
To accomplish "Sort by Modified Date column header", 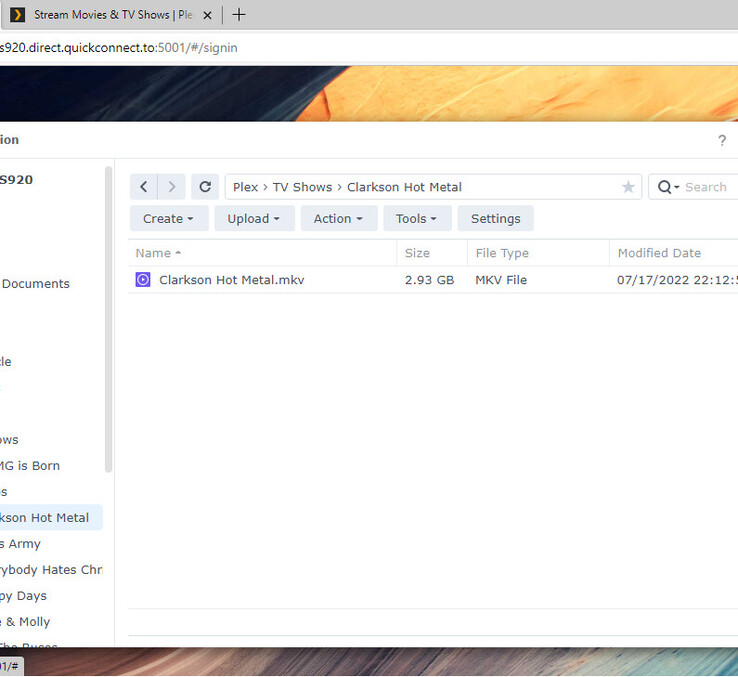I will (674, 253).
